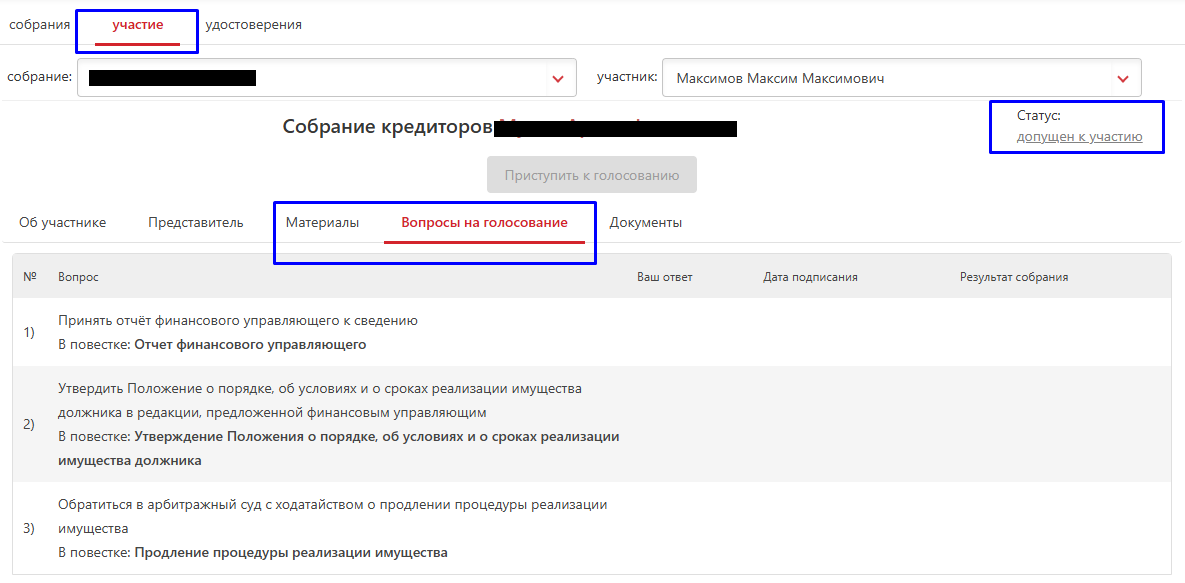Open the «Представитель» tab
Screen dimensions: 1185x583
point(196,222)
